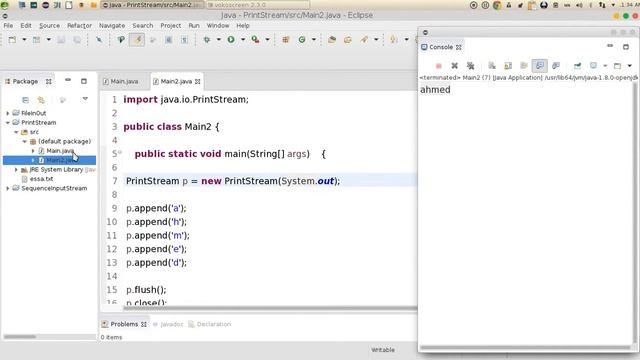Toggle the toolbar icon left of Debug
Image resolution: width=640 pixels, height=360 pixels.
184,40
